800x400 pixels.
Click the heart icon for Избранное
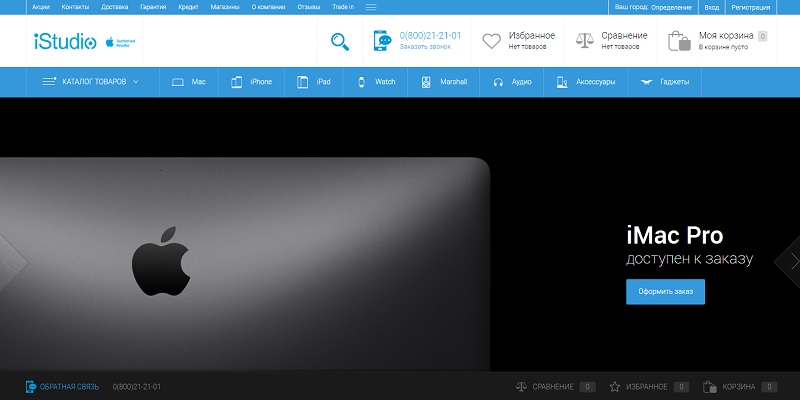(492, 41)
